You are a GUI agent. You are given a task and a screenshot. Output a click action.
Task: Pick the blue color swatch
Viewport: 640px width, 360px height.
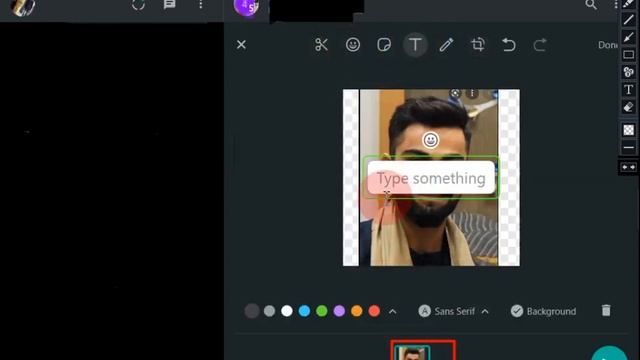(x=304, y=311)
